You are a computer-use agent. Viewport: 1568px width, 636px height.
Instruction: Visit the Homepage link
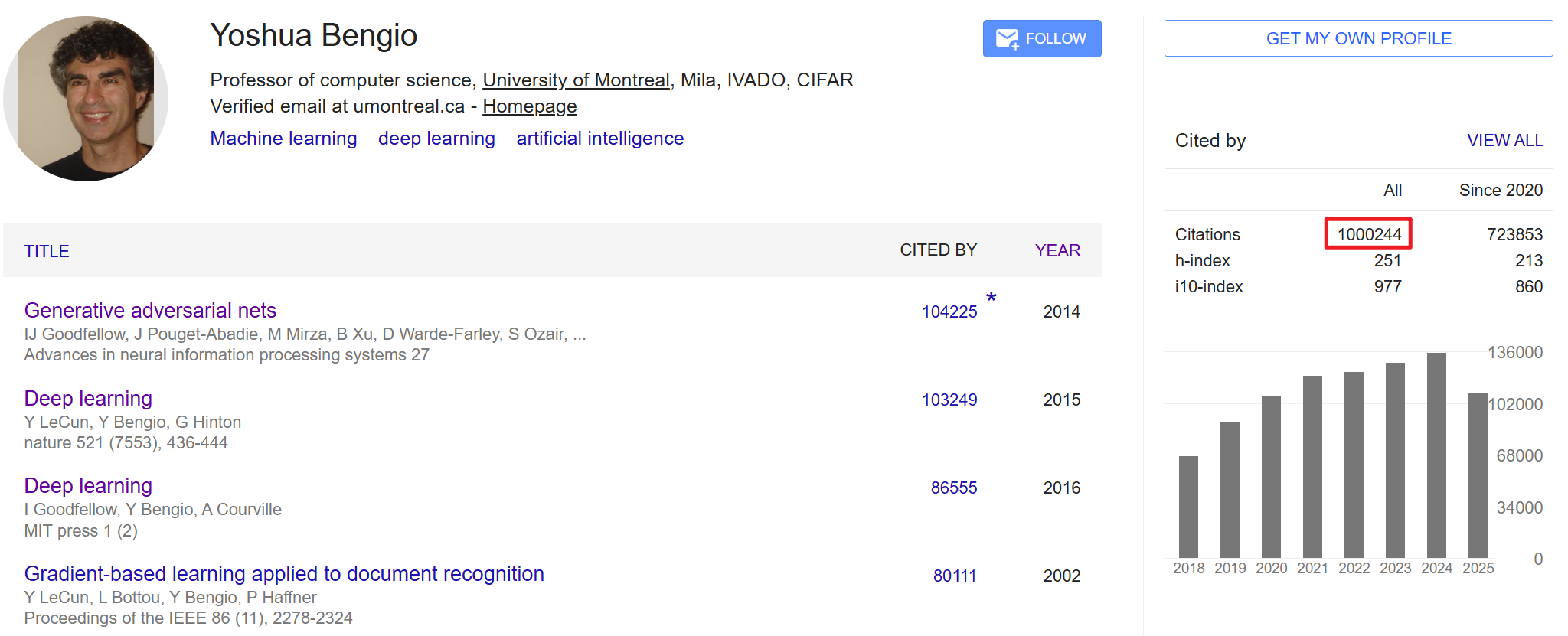click(x=529, y=106)
